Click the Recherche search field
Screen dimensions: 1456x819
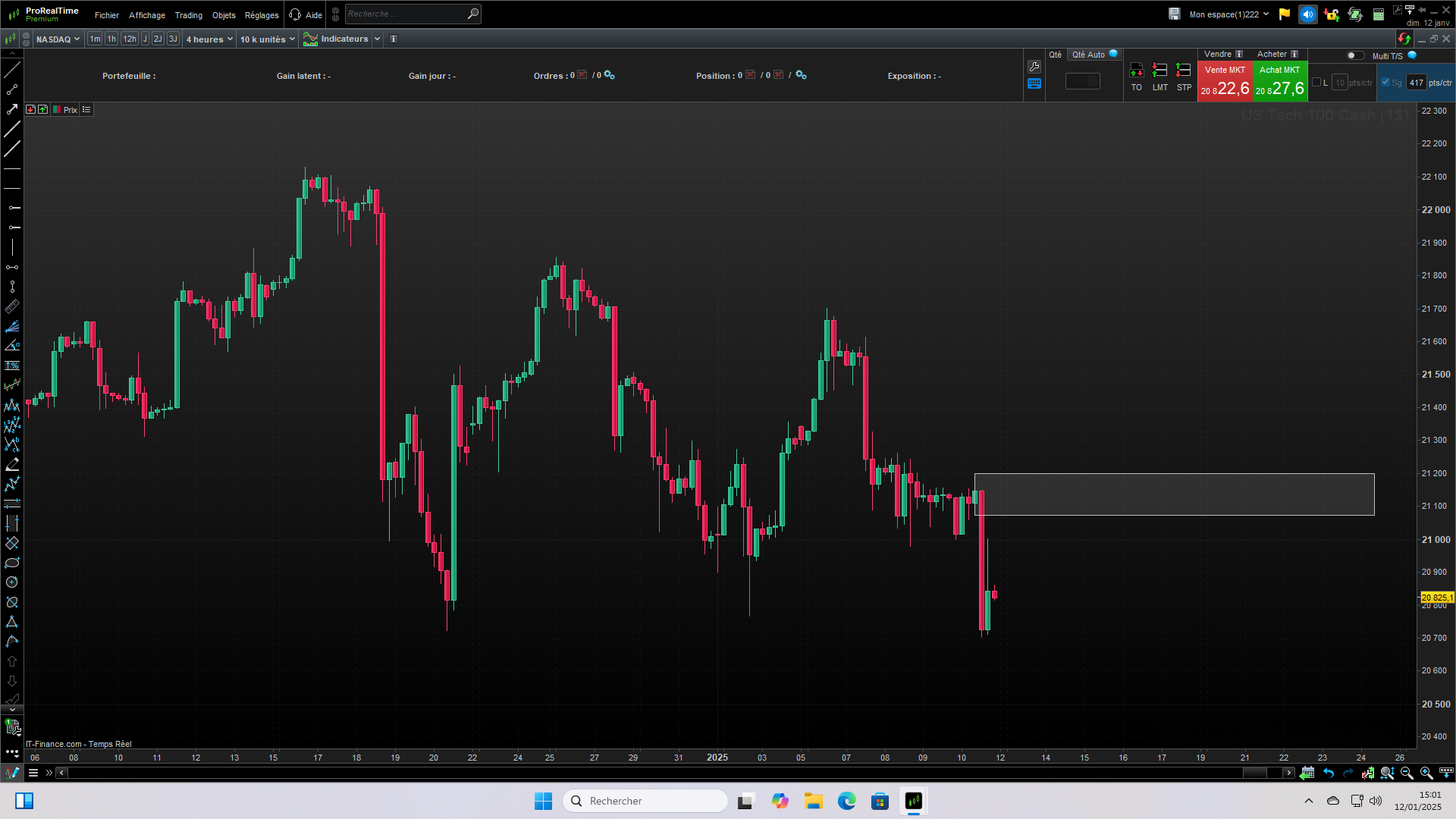[x=406, y=14]
